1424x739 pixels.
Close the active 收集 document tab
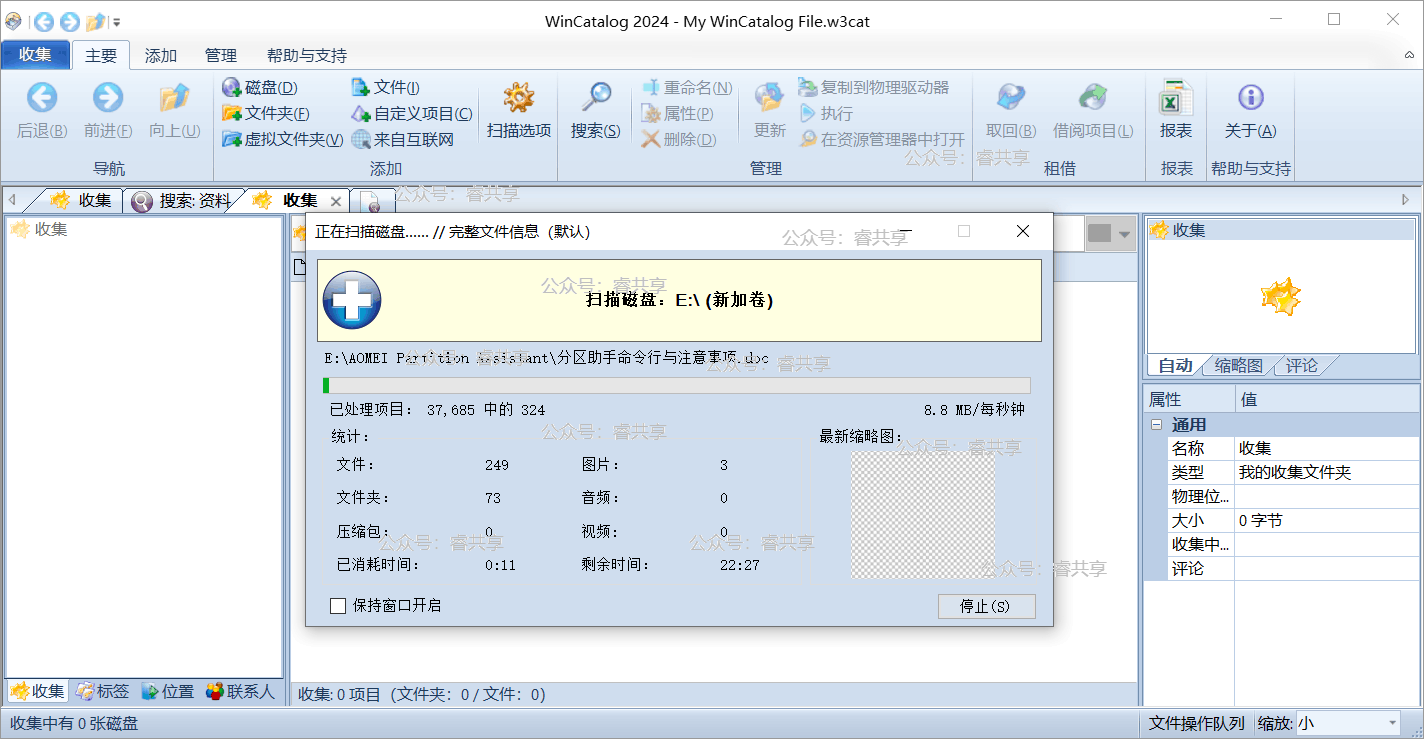coord(336,201)
